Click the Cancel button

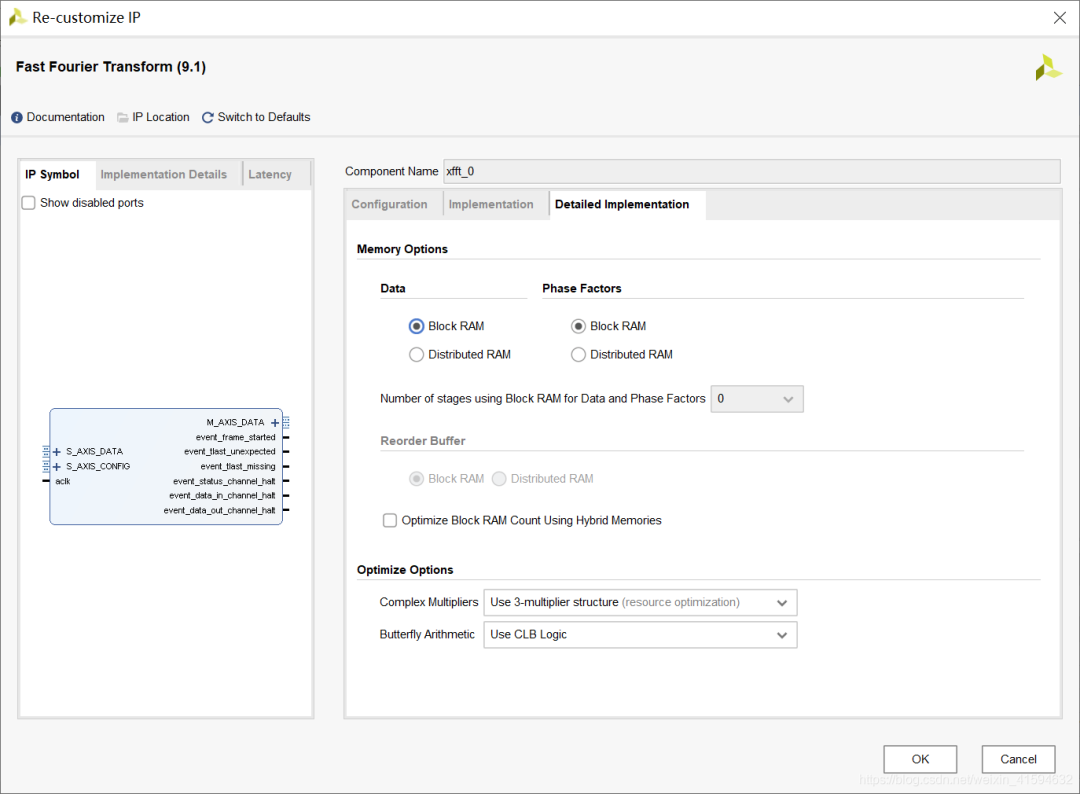[1018, 759]
